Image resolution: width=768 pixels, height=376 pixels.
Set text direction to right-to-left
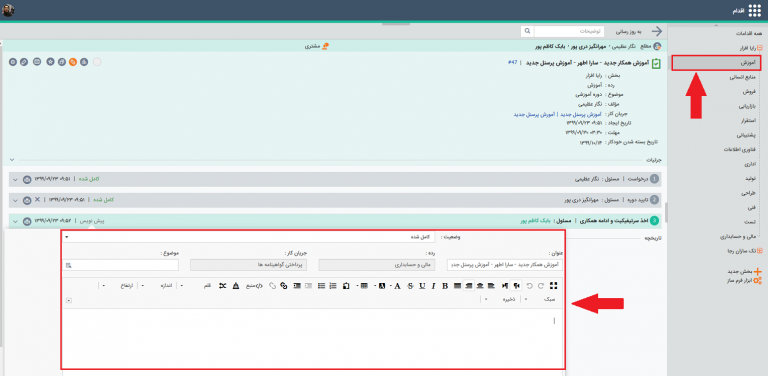tap(516, 285)
